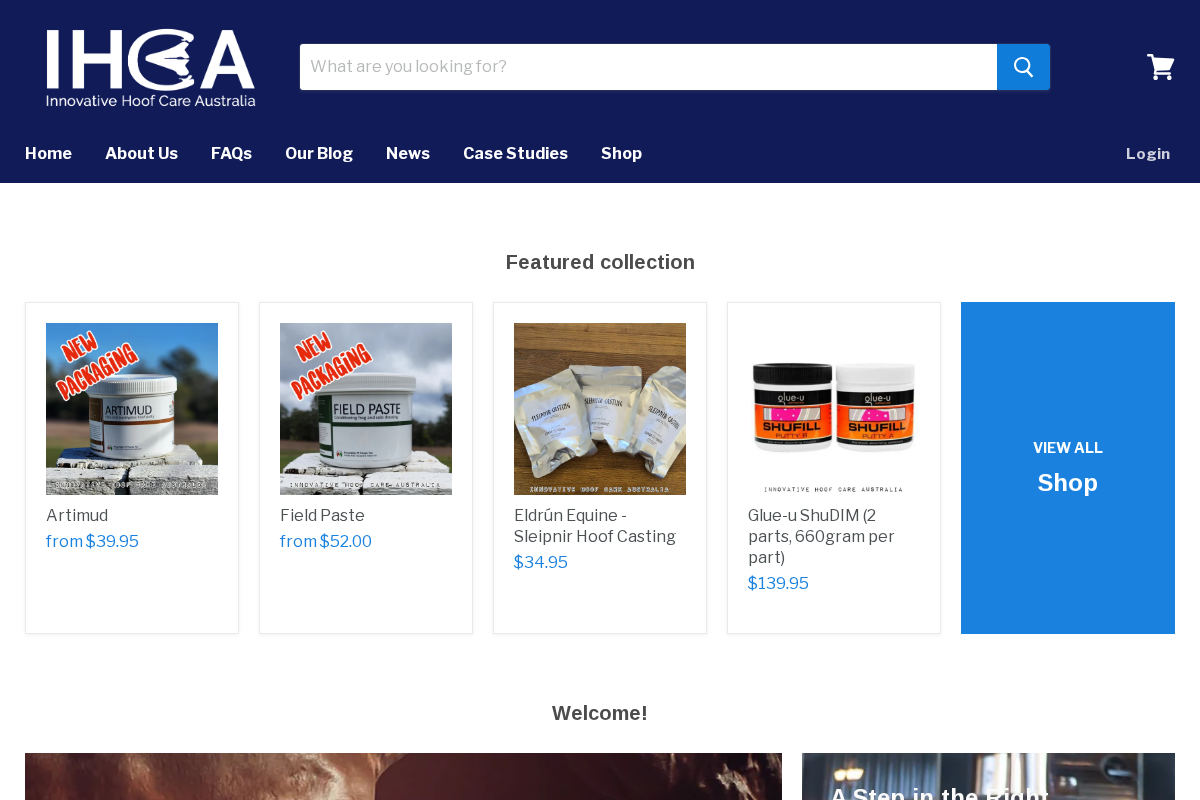Click the Glue-u ShuFILL putty image

(x=833, y=408)
